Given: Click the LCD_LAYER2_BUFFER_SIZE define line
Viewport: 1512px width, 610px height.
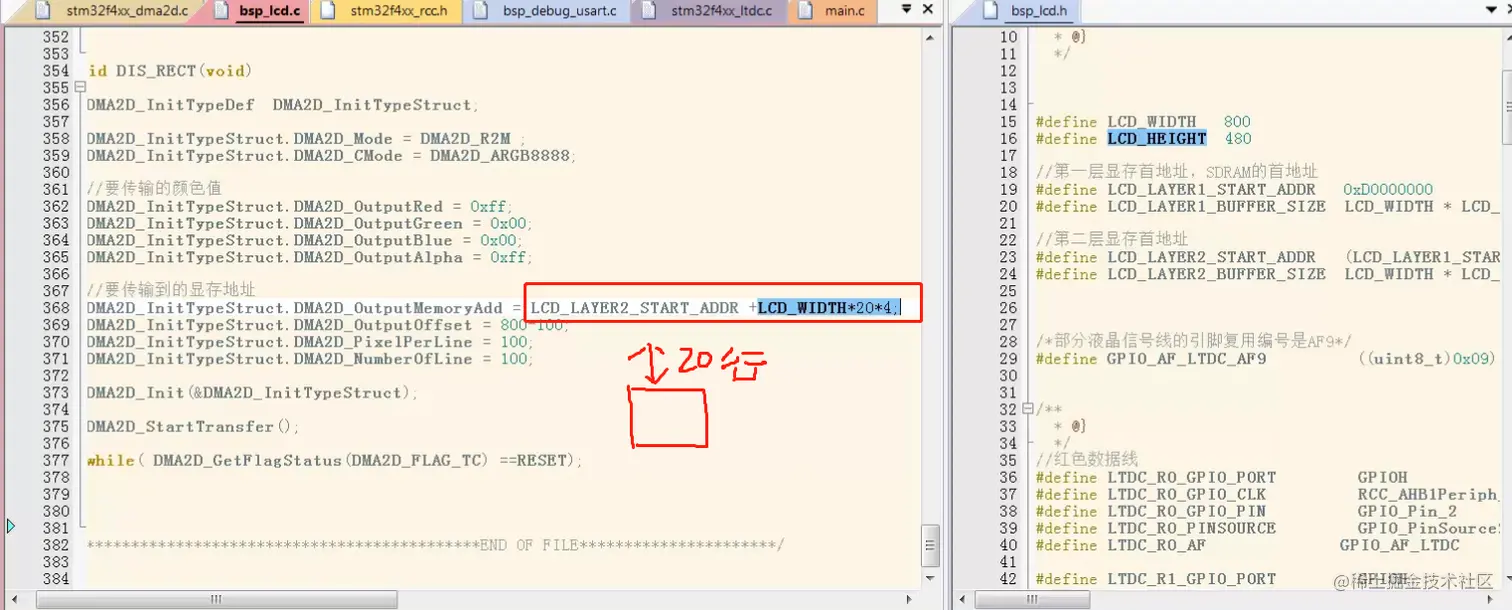Looking at the screenshot, I should [x=1267, y=275].
